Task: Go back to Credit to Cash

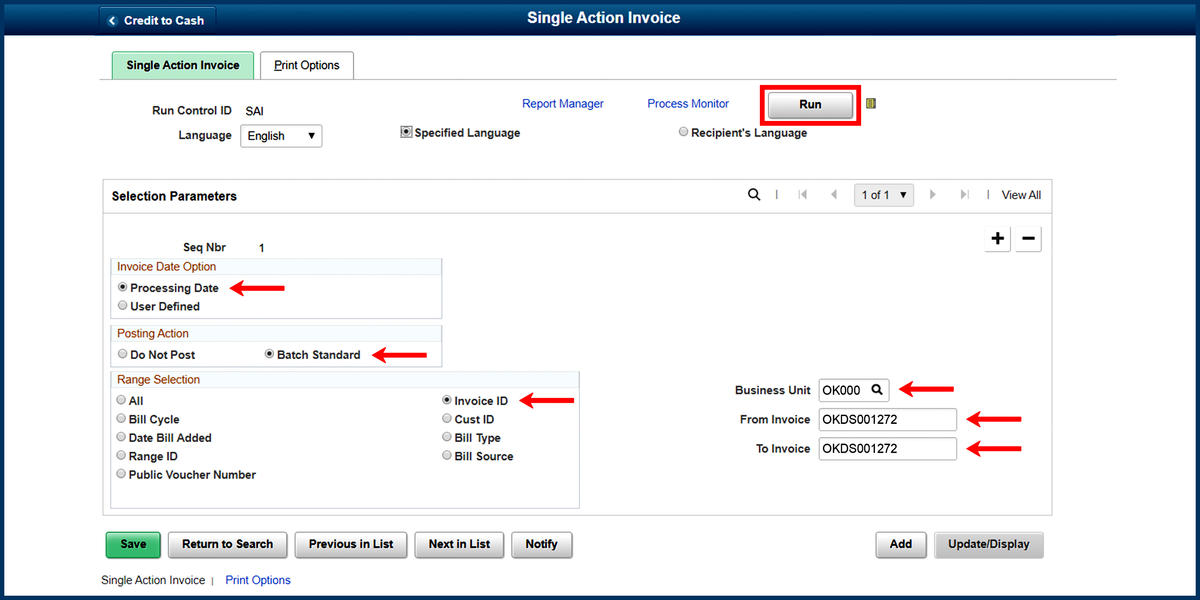Action: (156, 20)
